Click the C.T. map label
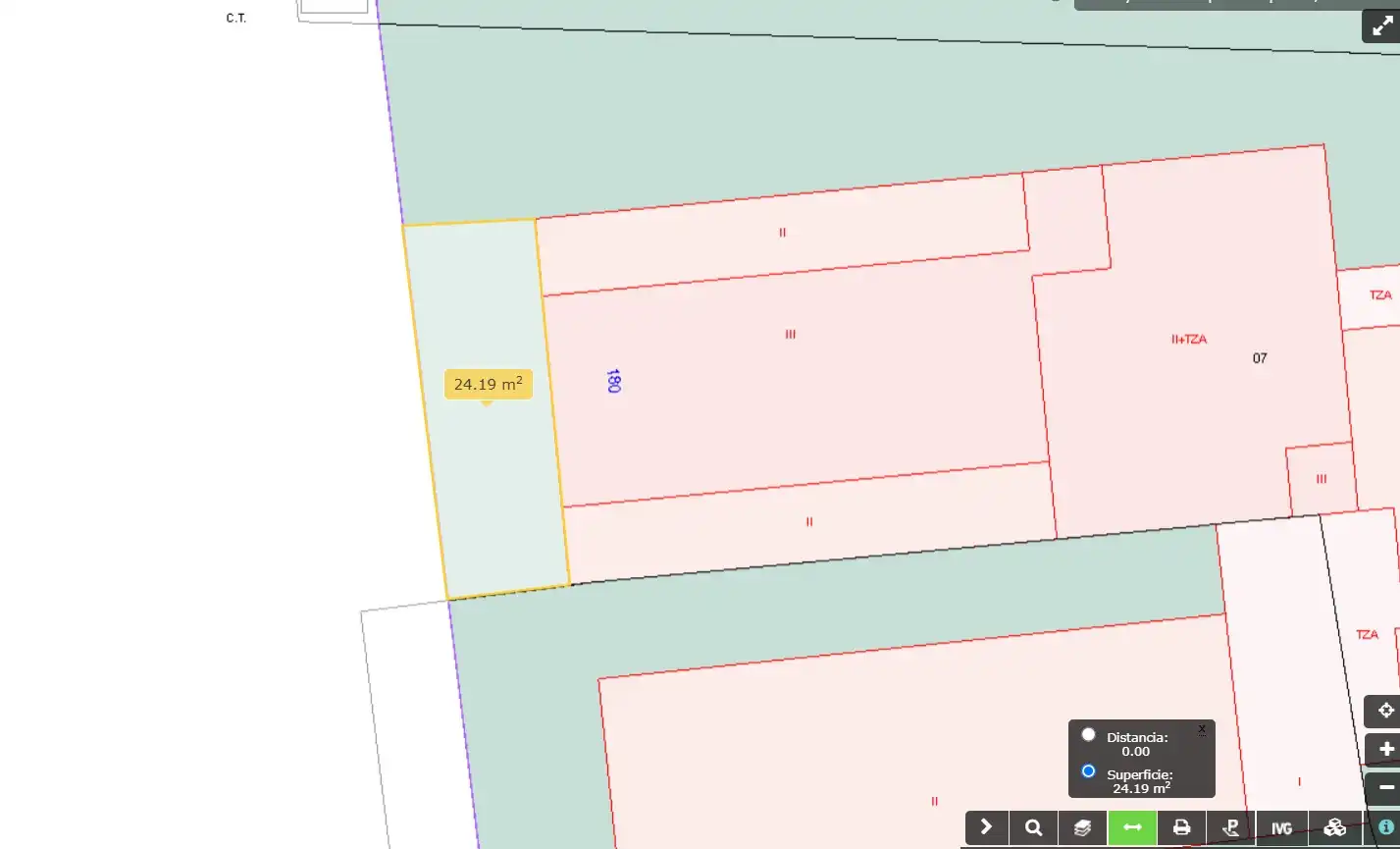This screenshot has width=1400, height=849. 235,19
